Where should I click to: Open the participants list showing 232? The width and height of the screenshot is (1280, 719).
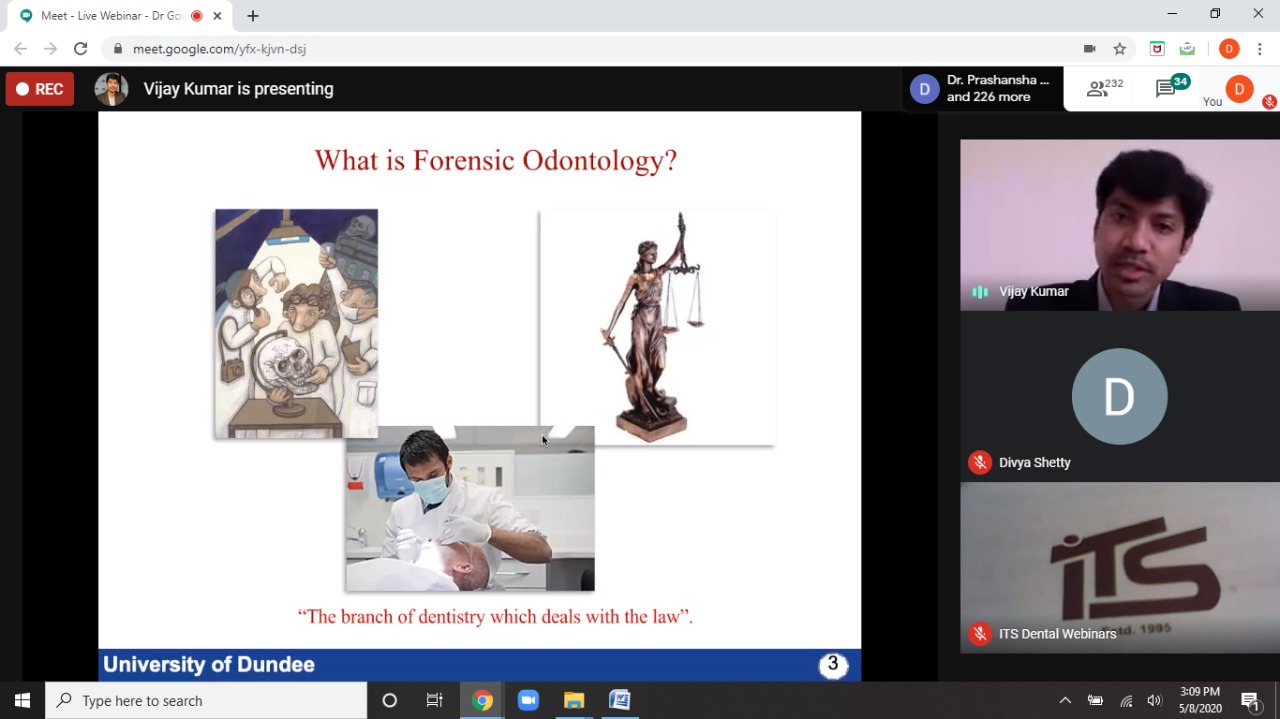click(x=1104, y=89)
